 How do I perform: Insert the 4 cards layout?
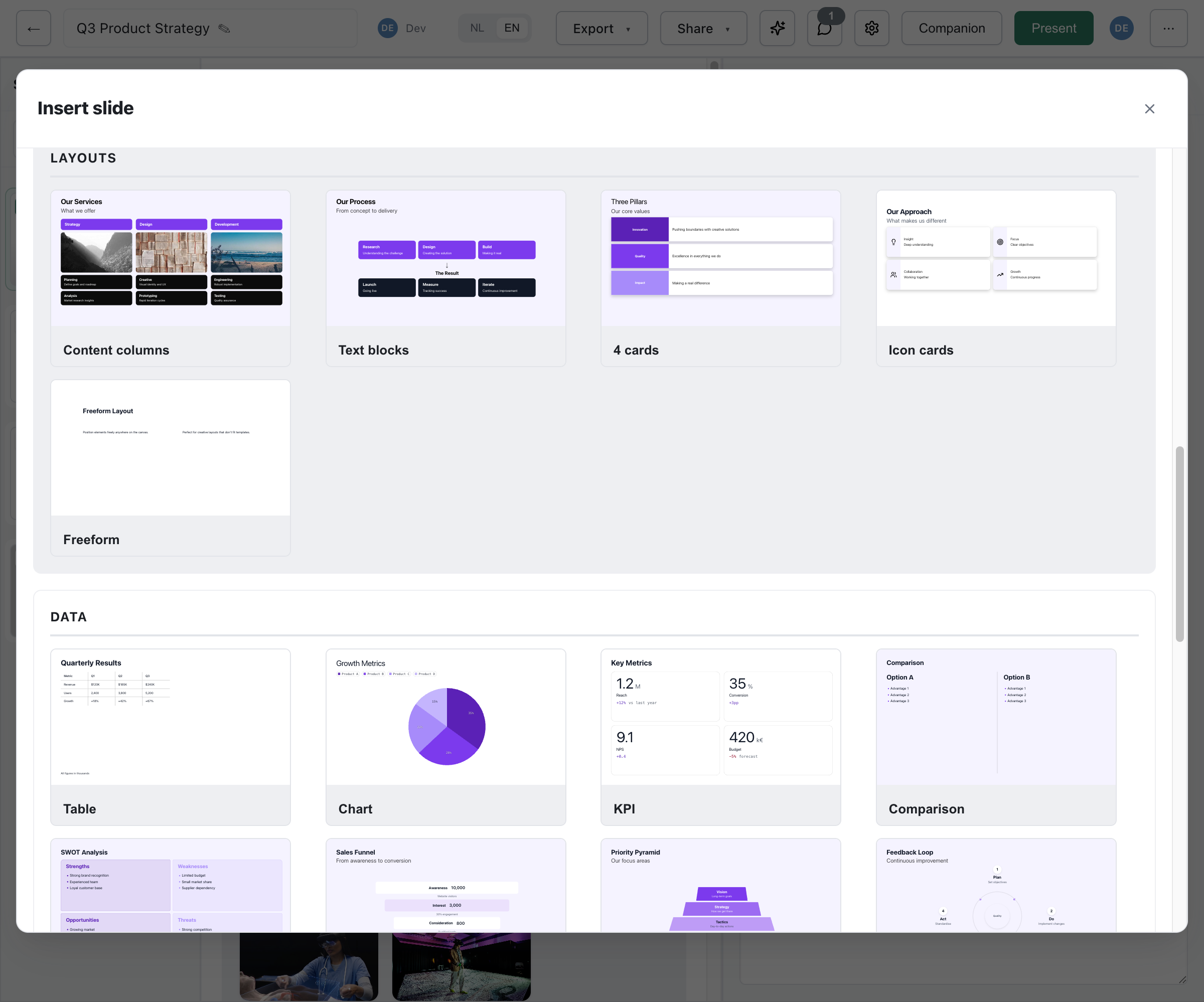[x=721, y=279]
